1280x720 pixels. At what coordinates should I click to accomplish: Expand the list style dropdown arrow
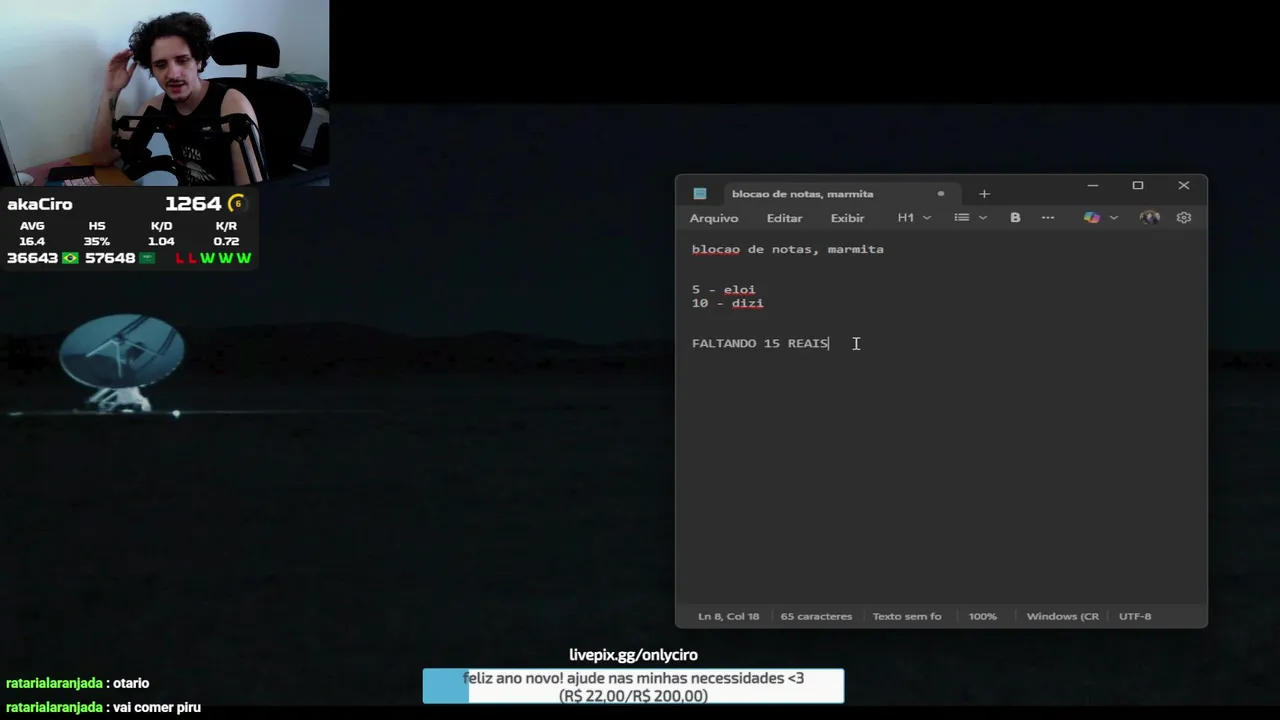click(x=983, y=218)
